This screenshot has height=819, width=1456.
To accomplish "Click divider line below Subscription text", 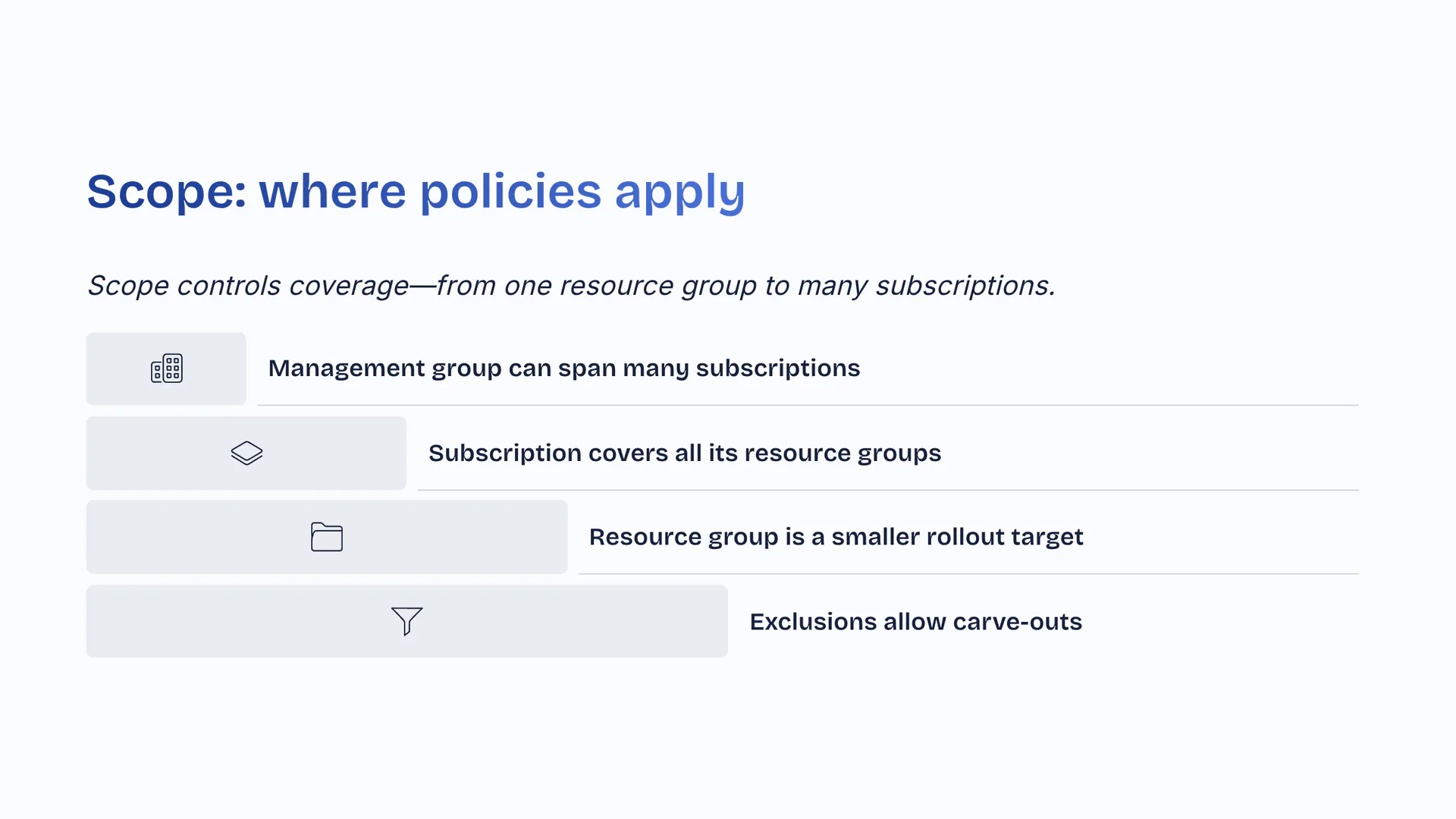I will (x=887, y=491).
